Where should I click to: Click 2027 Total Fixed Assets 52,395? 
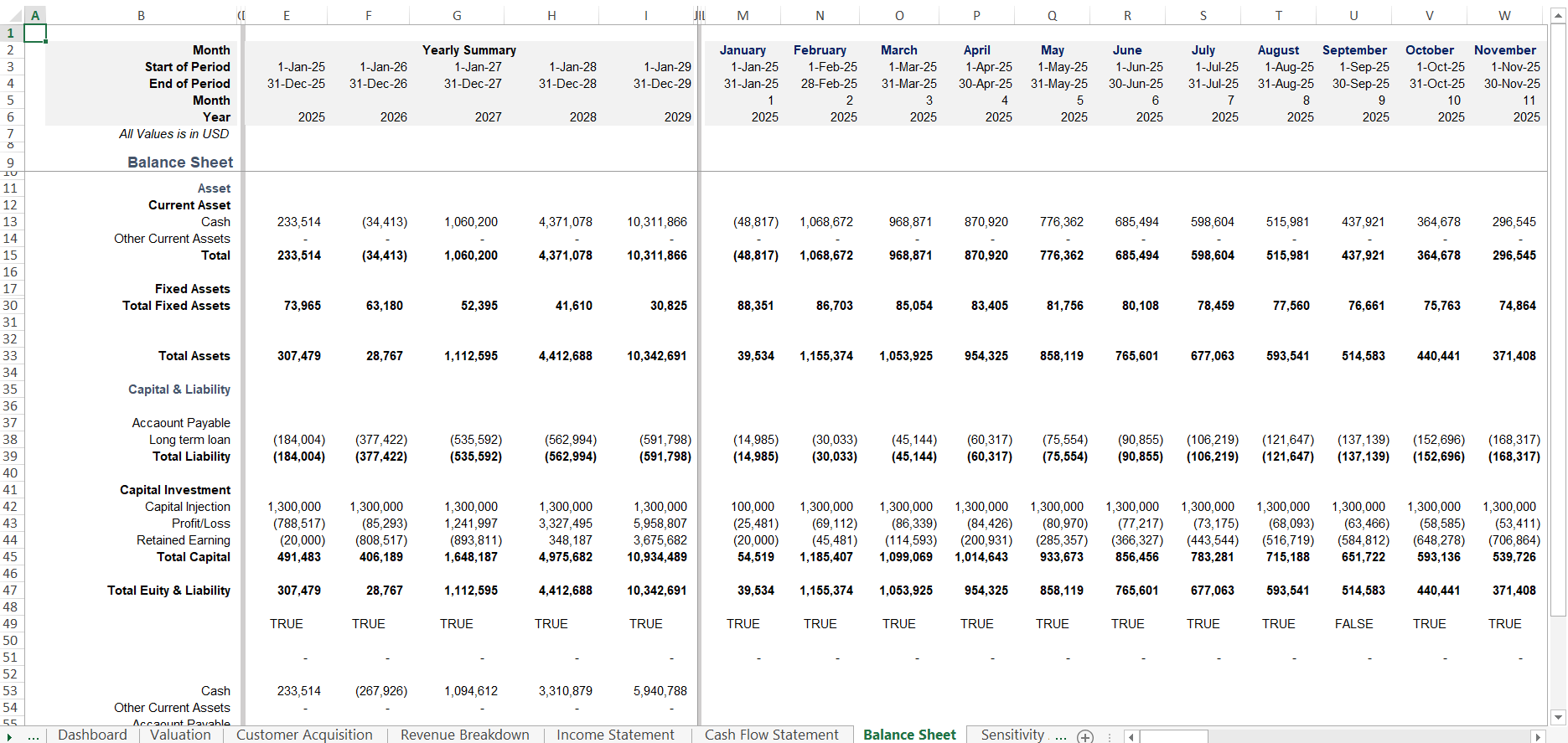click(479, 306)
